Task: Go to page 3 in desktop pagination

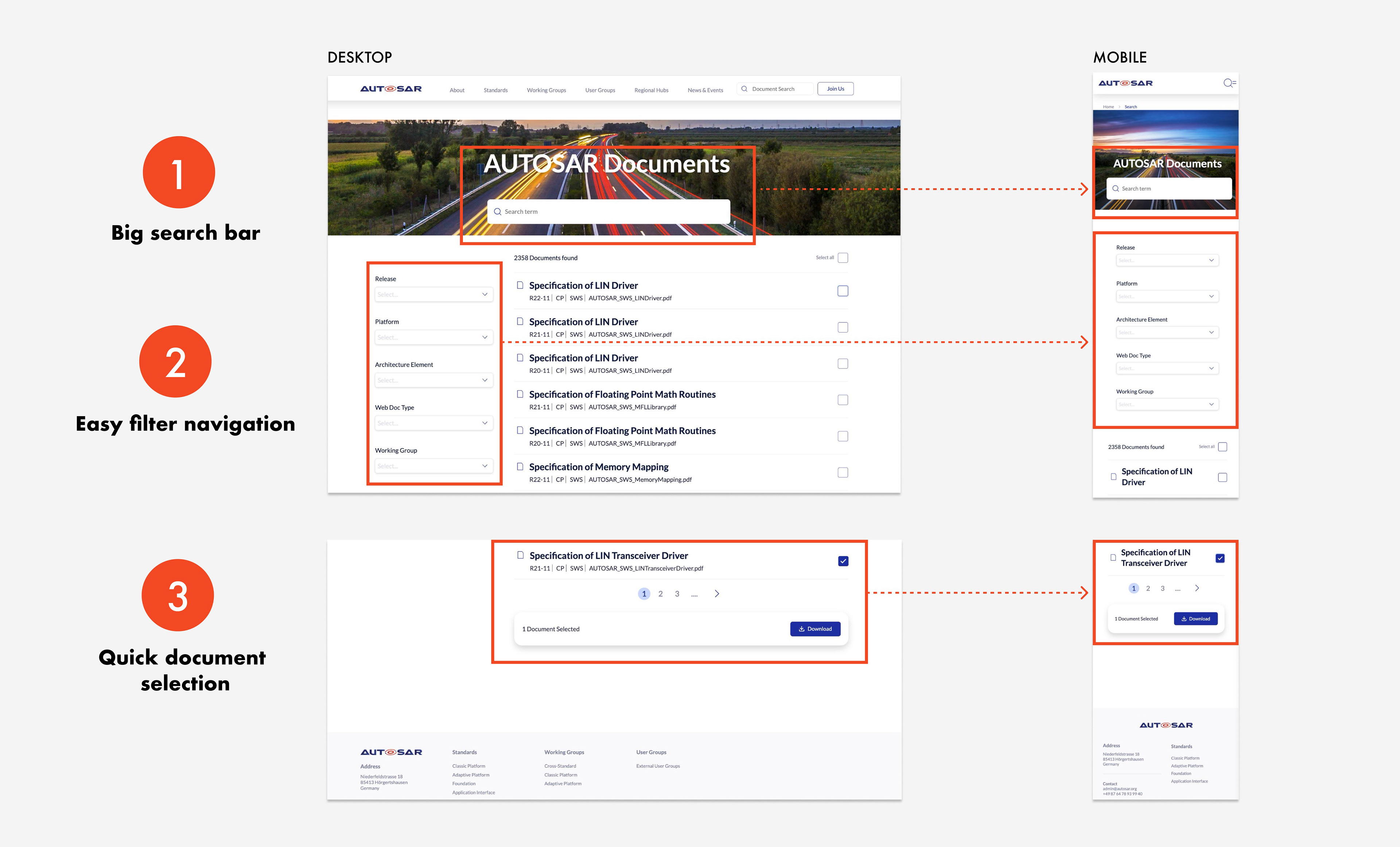Action: coord(677,594)
